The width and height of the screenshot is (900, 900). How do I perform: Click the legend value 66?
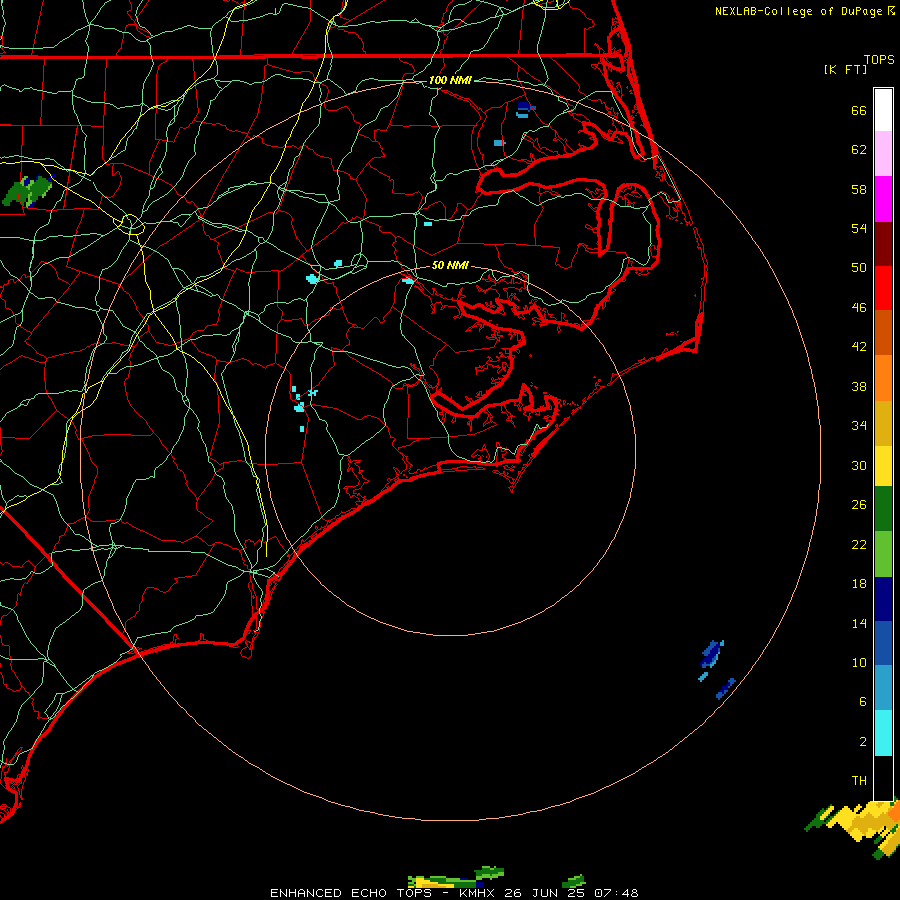click(x=859, y=110)
